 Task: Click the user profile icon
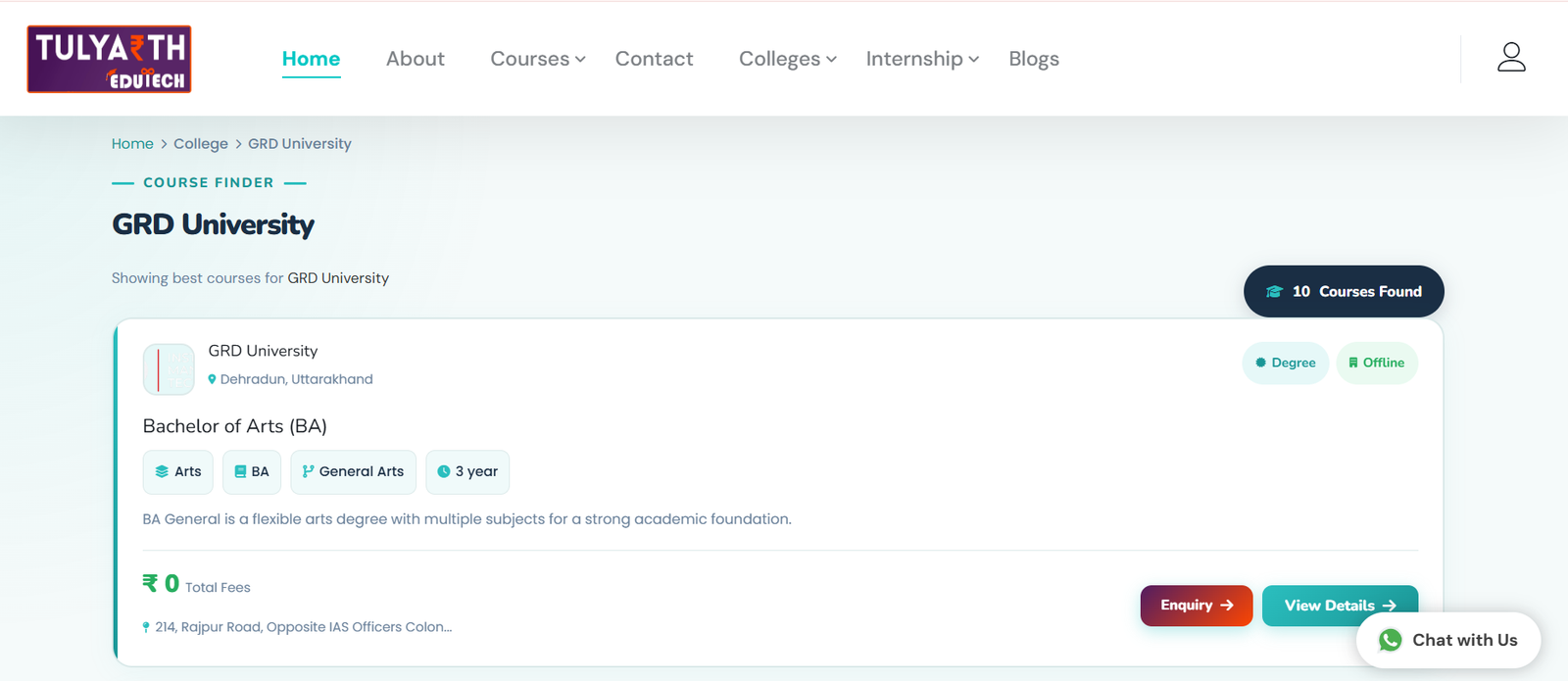(x=1511, y=57)
